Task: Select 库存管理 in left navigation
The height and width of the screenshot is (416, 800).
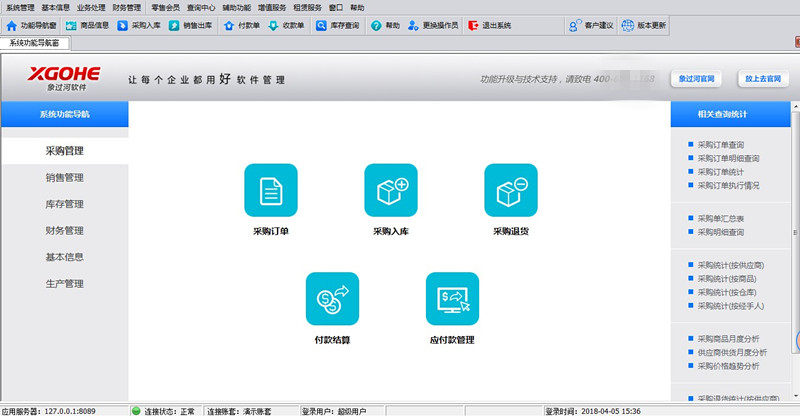Action: pyautogui.click(x=64, y=204)
